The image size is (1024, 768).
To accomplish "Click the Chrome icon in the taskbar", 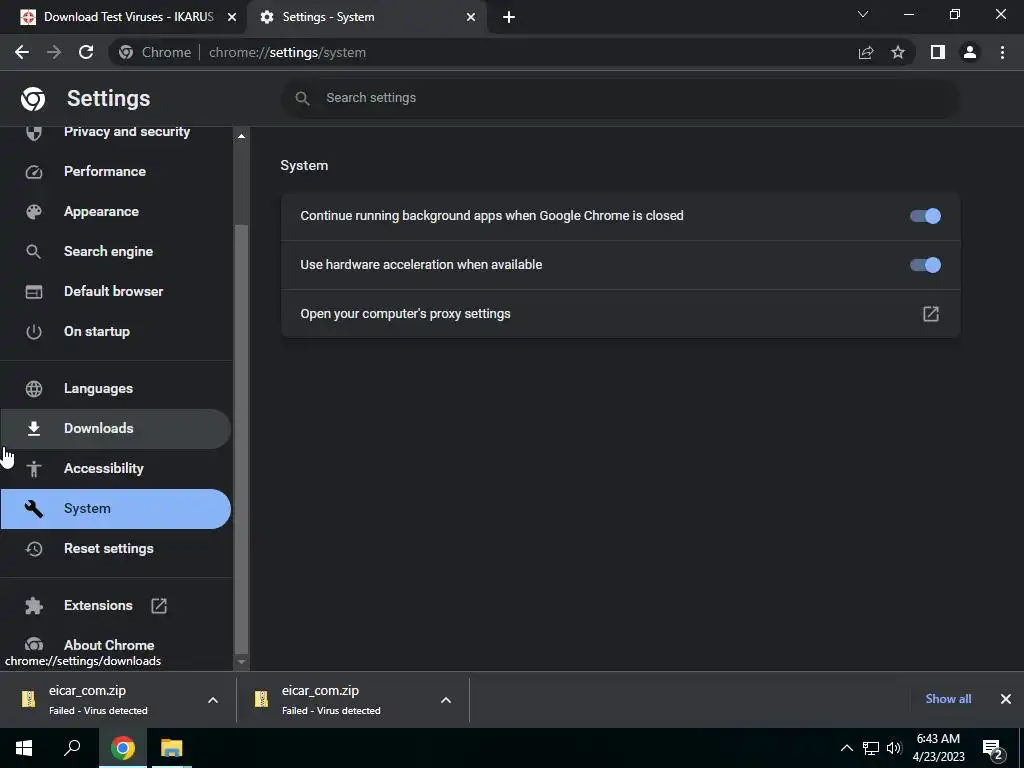I will pos(122,748).
